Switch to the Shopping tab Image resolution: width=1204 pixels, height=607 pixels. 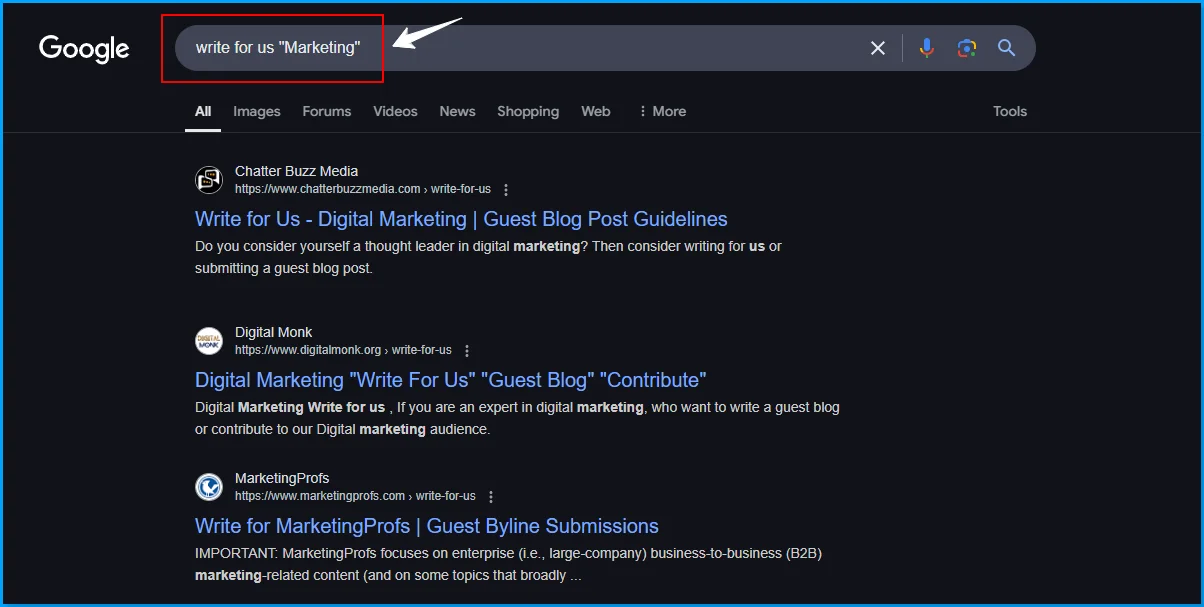click(x=528, y=111)
